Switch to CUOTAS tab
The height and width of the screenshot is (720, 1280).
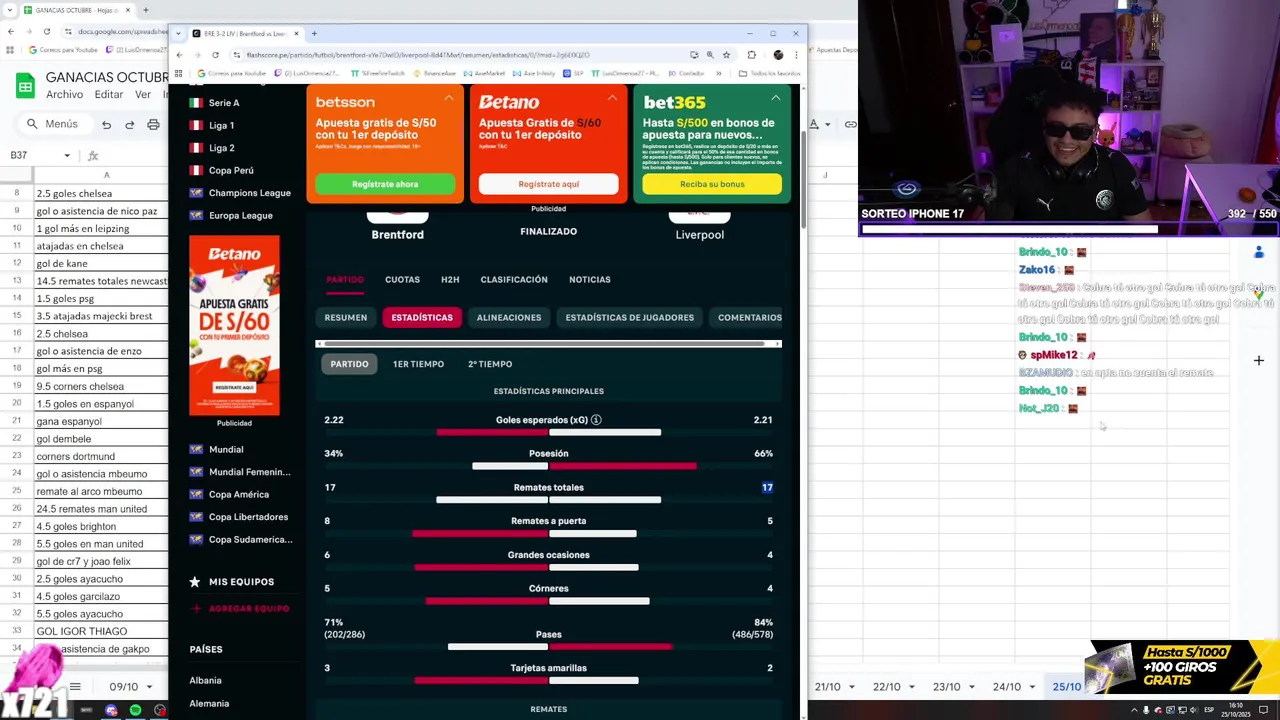pos(402,280)
